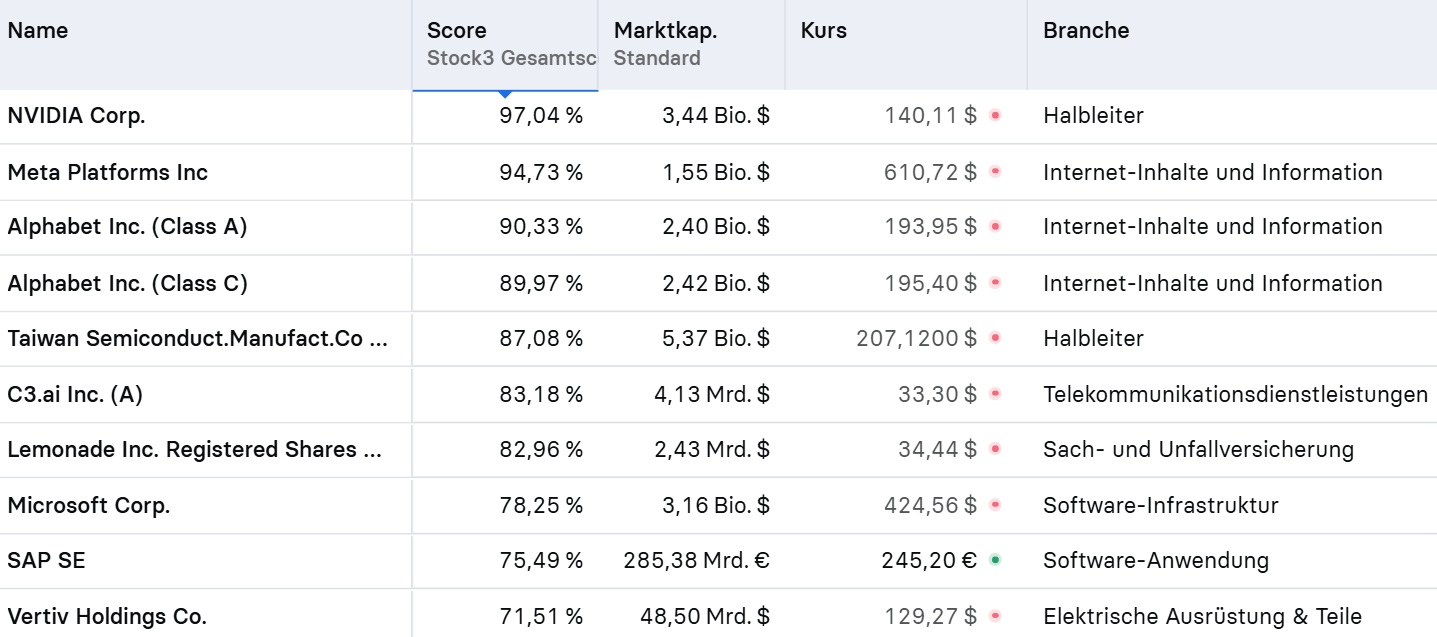Click Microsoft's Software-Infrastruktur branch cell
The image size is (1437, 637).
point(1160,505)
